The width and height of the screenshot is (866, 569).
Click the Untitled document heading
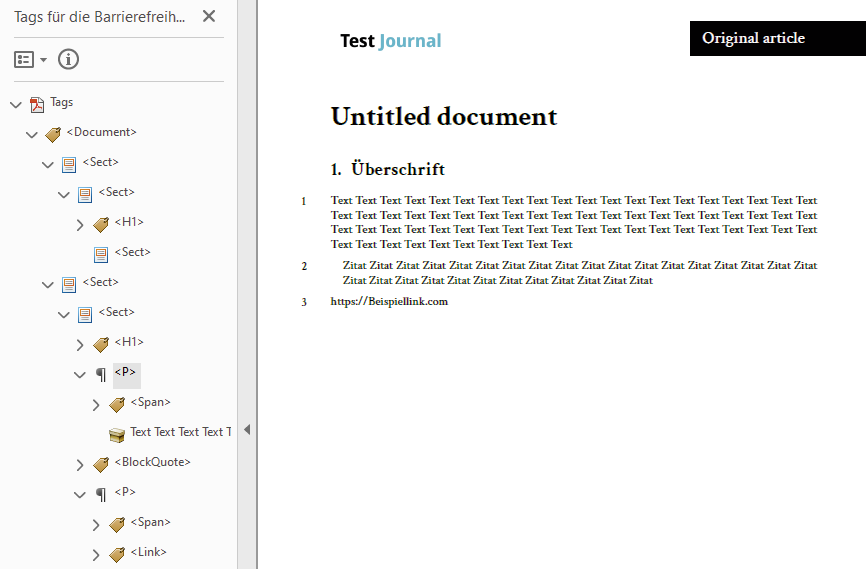pyautogui.click(x=443, y=116)
